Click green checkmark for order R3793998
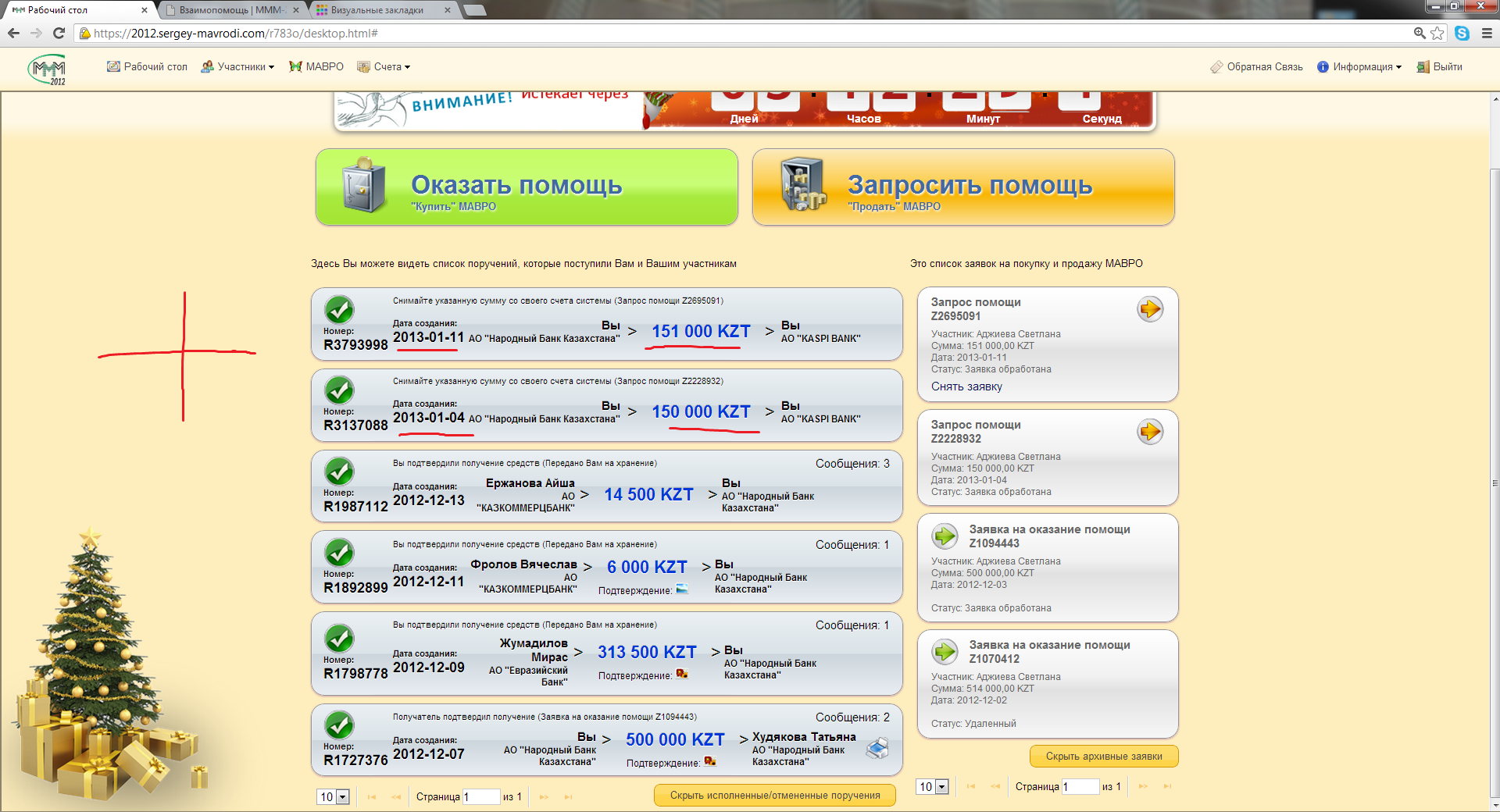The width and height of the screenshot is (1500, 812). tap(339, 310)
